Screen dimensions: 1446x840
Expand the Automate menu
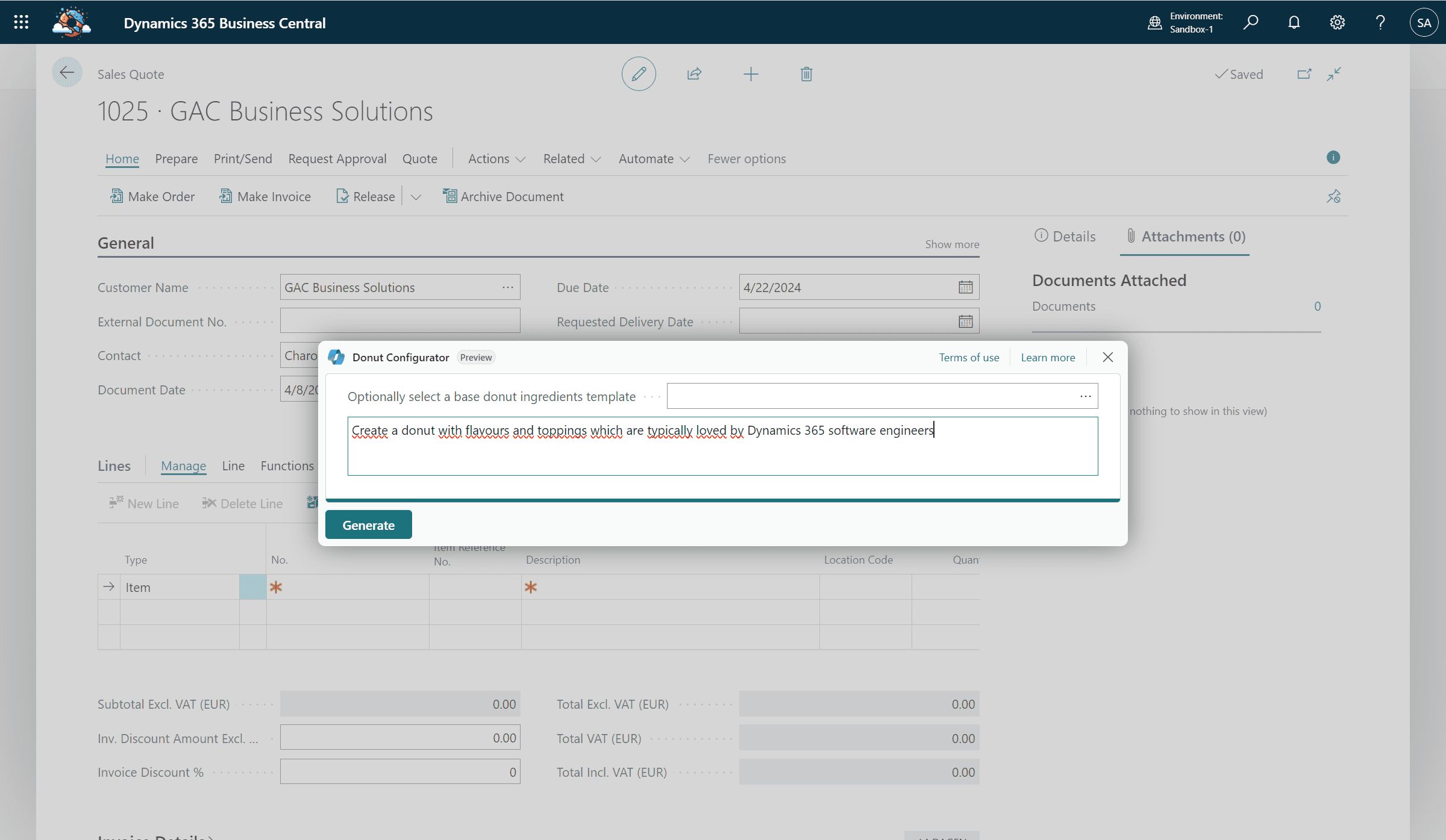pyautogui.click(x=654, y=159)
